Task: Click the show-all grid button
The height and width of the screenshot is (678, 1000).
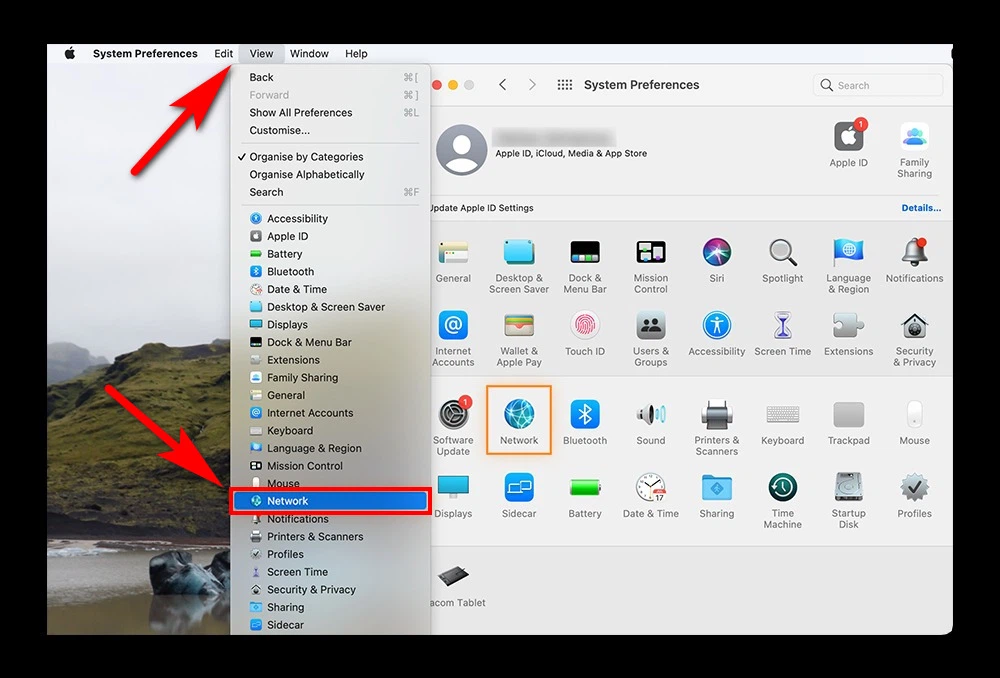Action: (564, 85)
